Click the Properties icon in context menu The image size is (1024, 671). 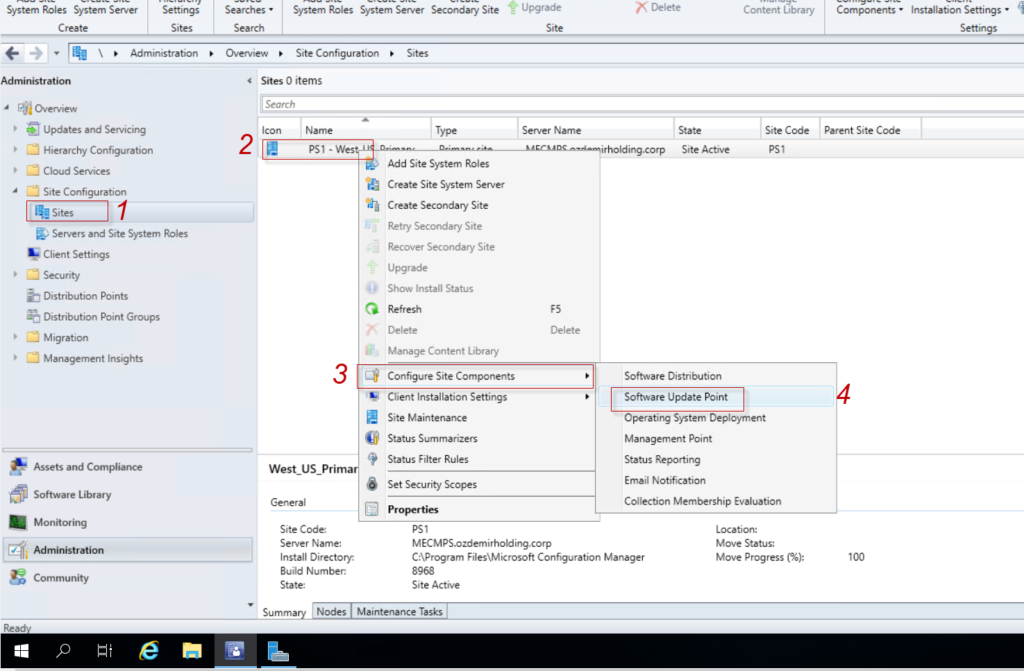coord(372,510)
